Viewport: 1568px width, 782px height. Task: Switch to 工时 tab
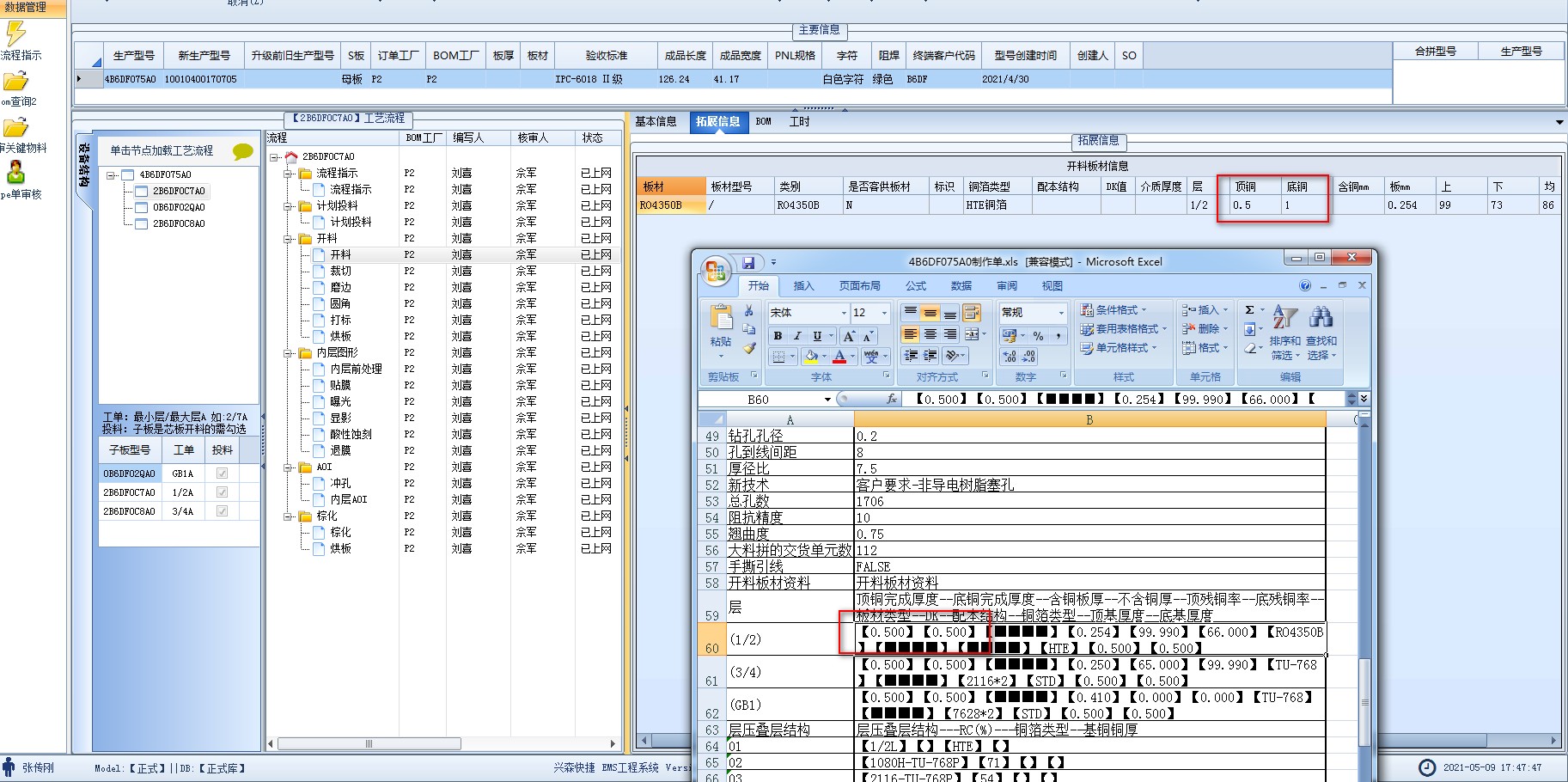pyautogui.click(x=800, y=122)
